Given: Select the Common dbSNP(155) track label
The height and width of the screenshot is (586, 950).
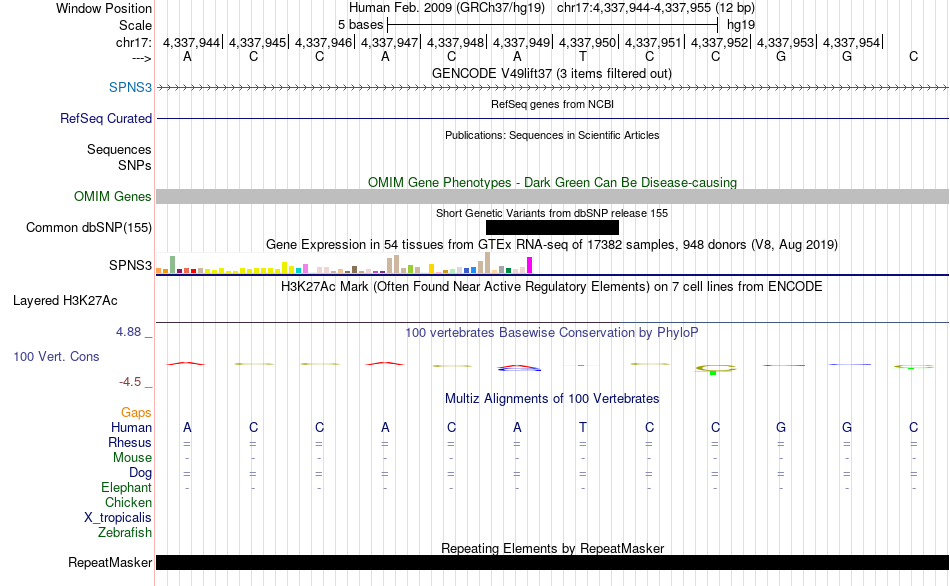Looking at the screenshot, I should coord(89,227).
